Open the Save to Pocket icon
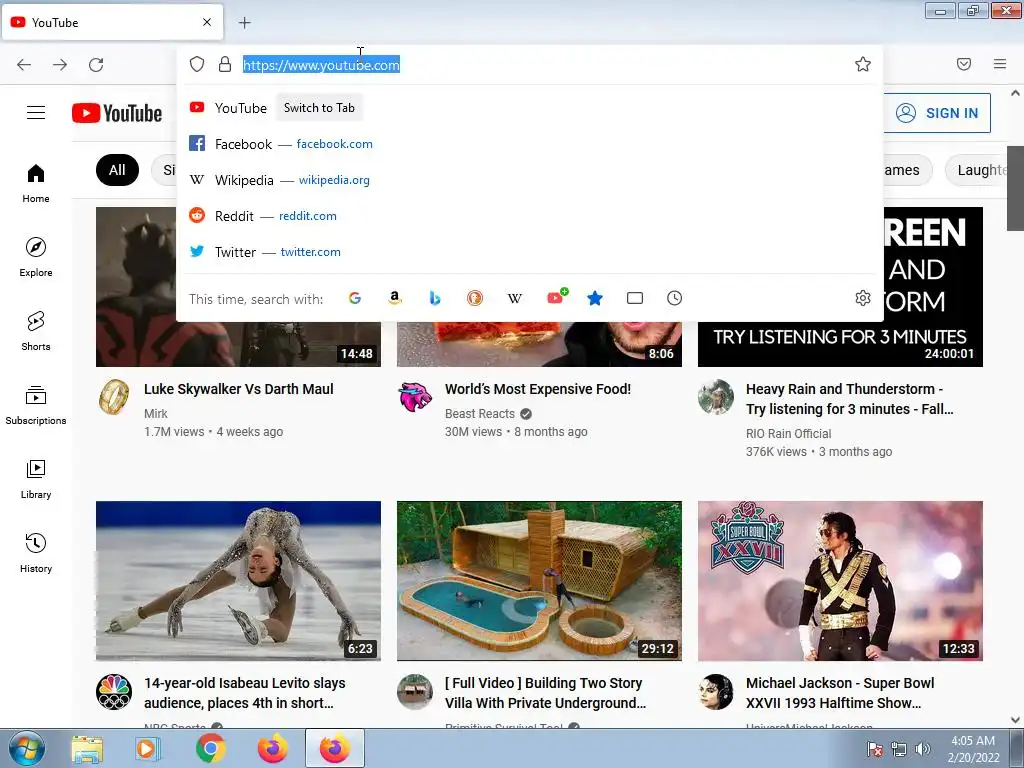Screen dimensions: 1024x768 pos(964,64)
